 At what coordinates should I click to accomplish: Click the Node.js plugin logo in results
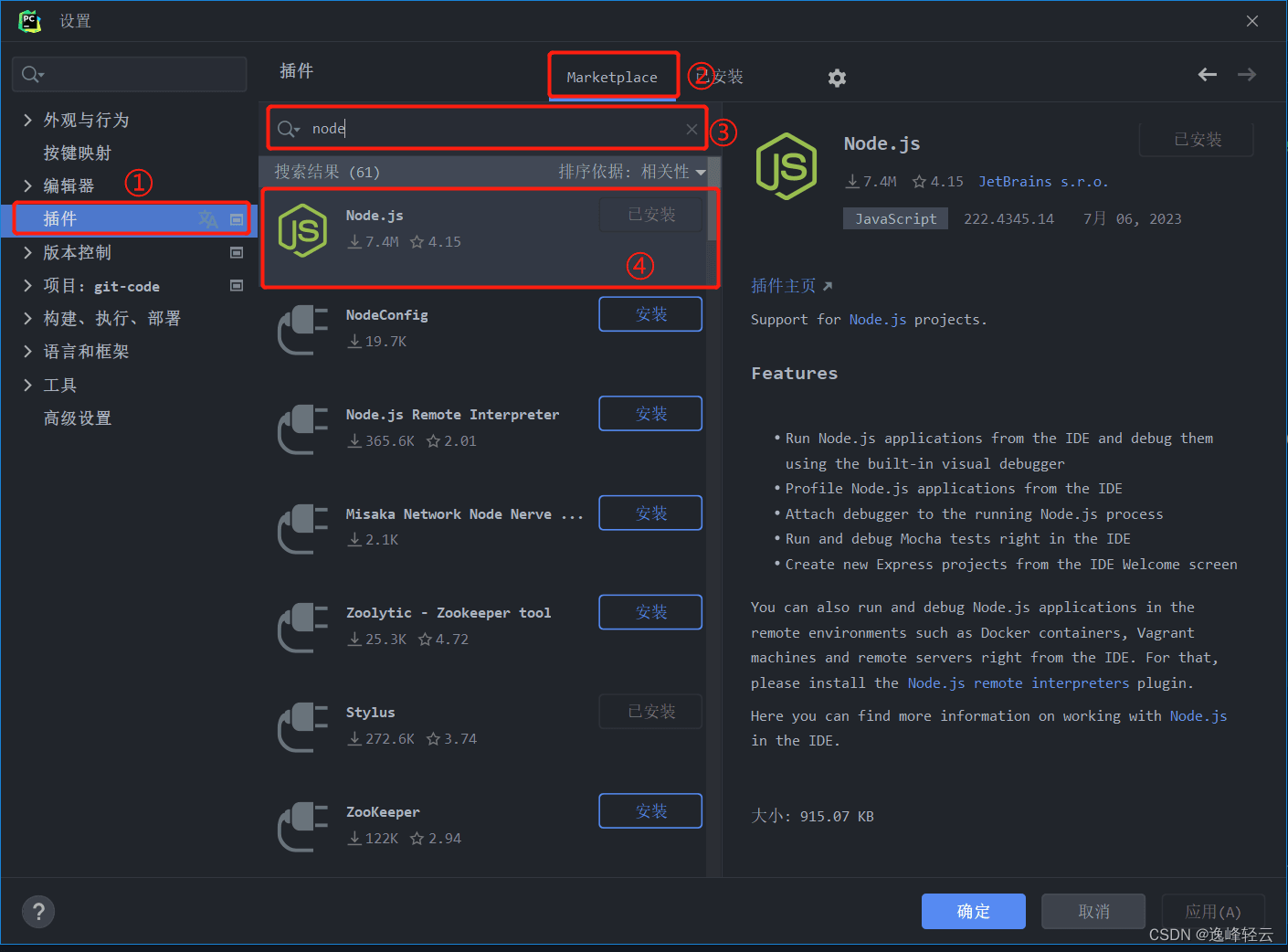point(302,230)
